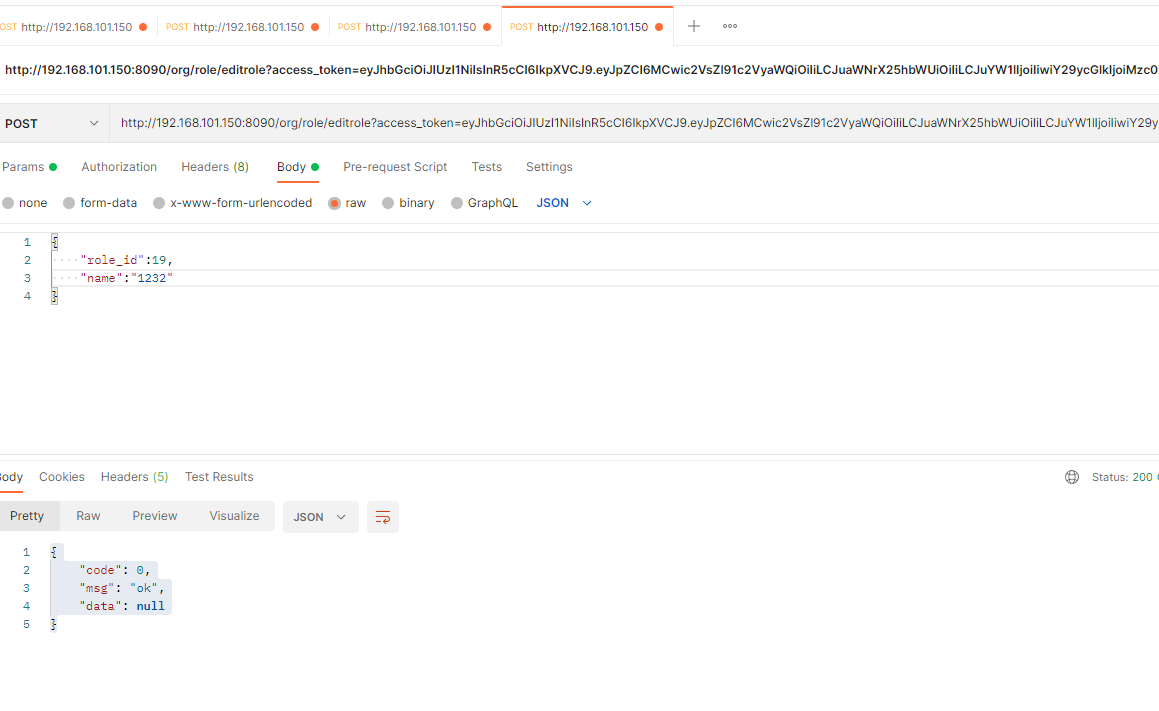The height and width of the screenshot is (711, 1159).
Task: Choose the GraphQL body option
Action: pyautogui.click(x=485, y=203)
